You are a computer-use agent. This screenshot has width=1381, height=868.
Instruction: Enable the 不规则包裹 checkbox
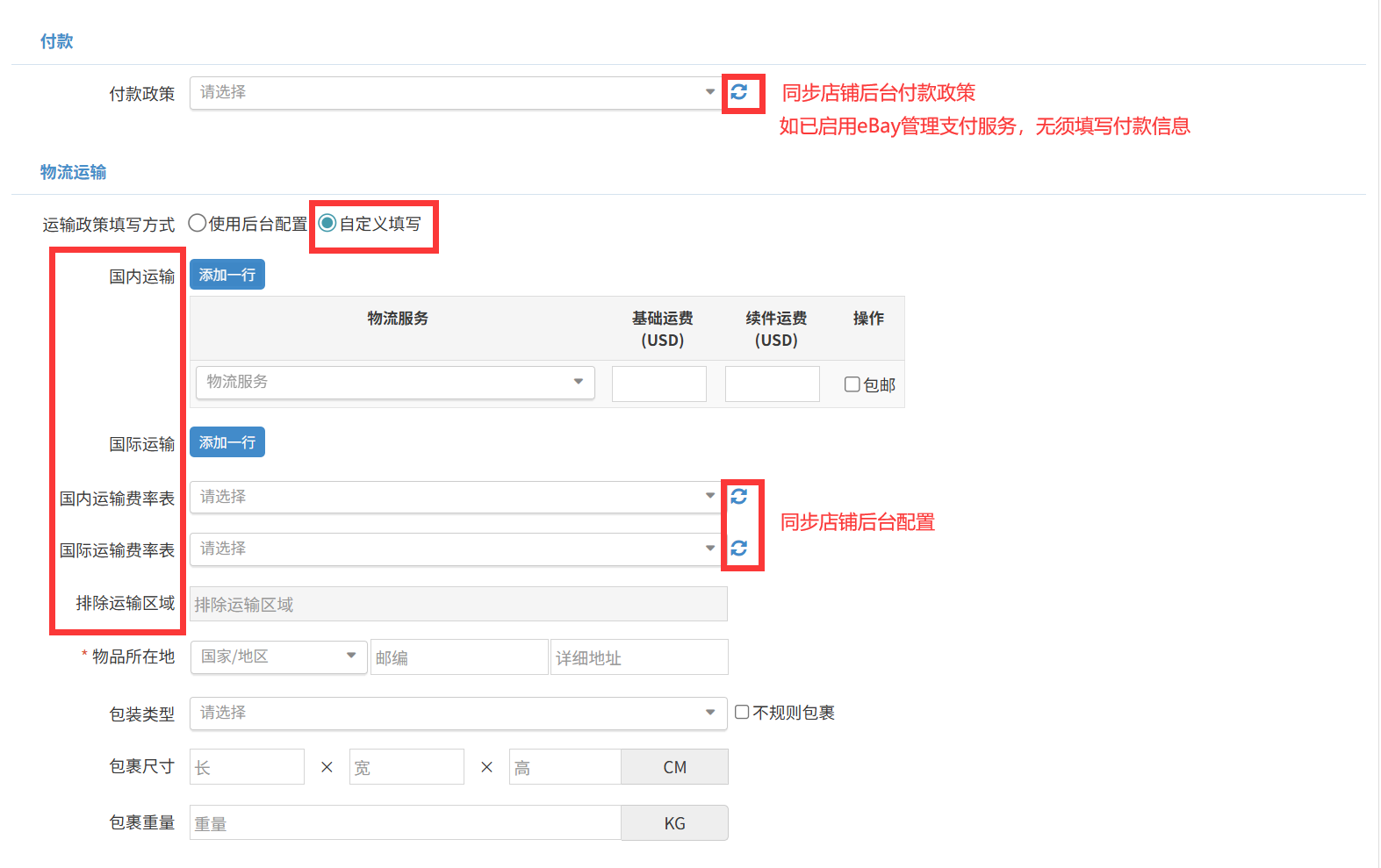coord(742,712)
